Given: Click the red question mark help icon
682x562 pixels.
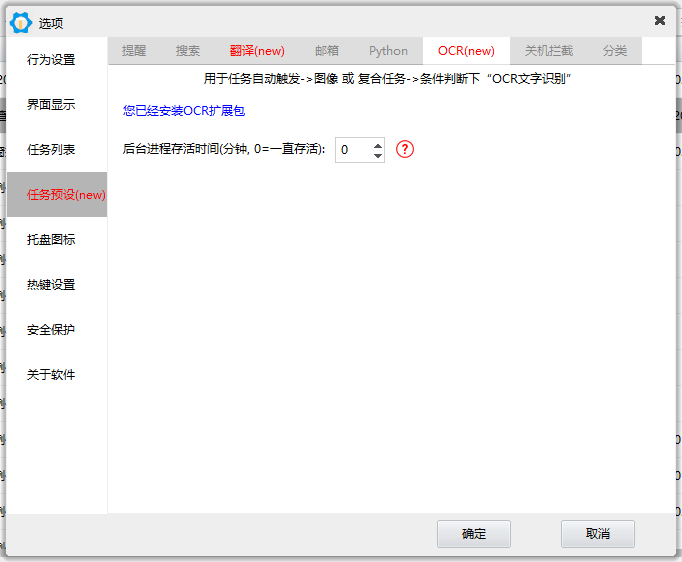Looking at the screenshot, I should point(405,149).
